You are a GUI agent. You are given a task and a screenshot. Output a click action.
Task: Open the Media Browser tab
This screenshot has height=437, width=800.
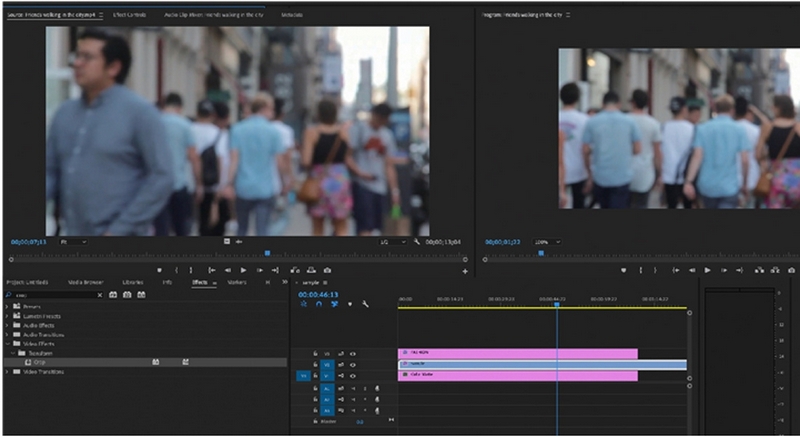[85, 282]
